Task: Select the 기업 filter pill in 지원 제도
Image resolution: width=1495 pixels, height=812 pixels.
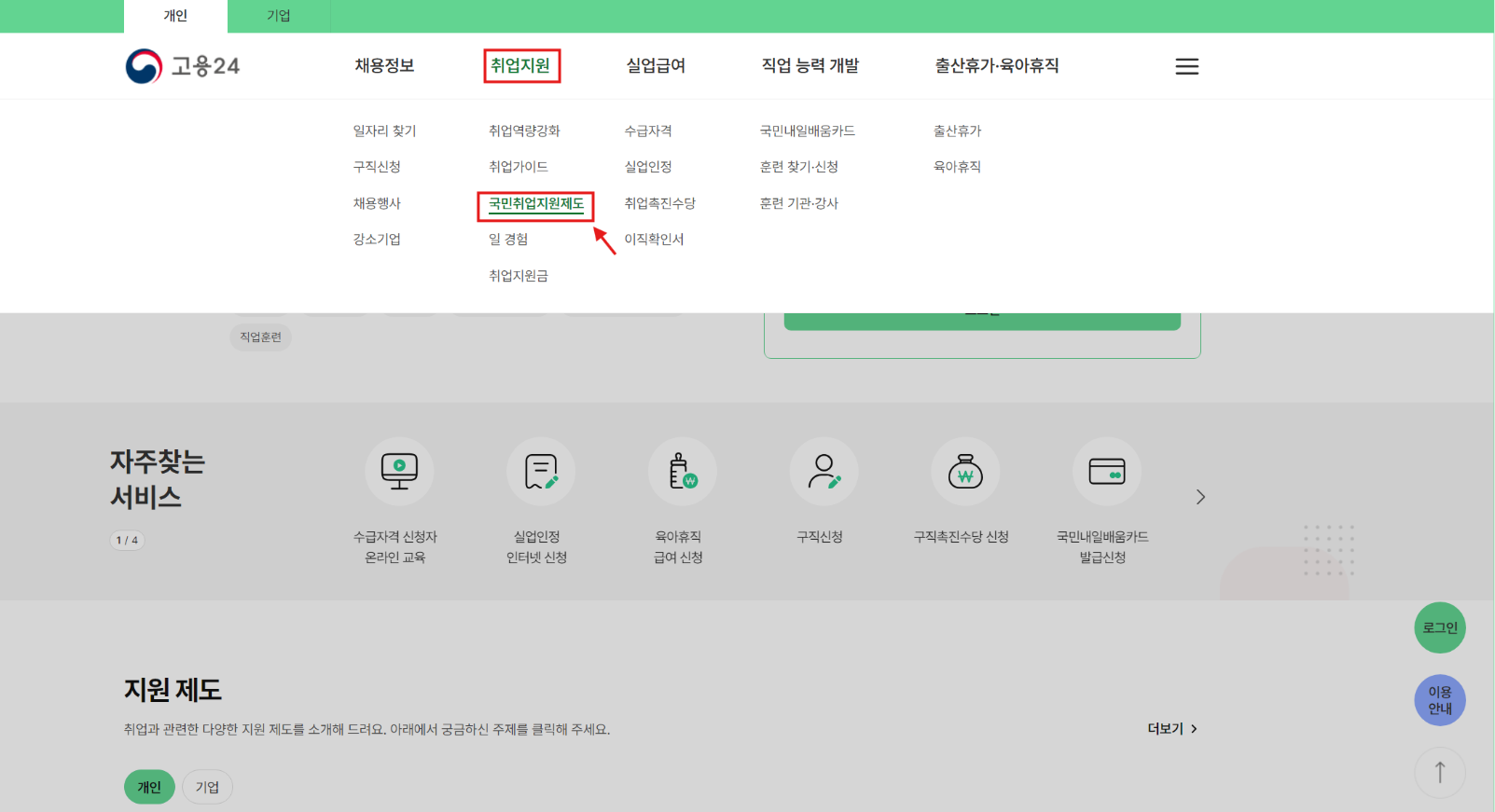Action: point(207,787)
